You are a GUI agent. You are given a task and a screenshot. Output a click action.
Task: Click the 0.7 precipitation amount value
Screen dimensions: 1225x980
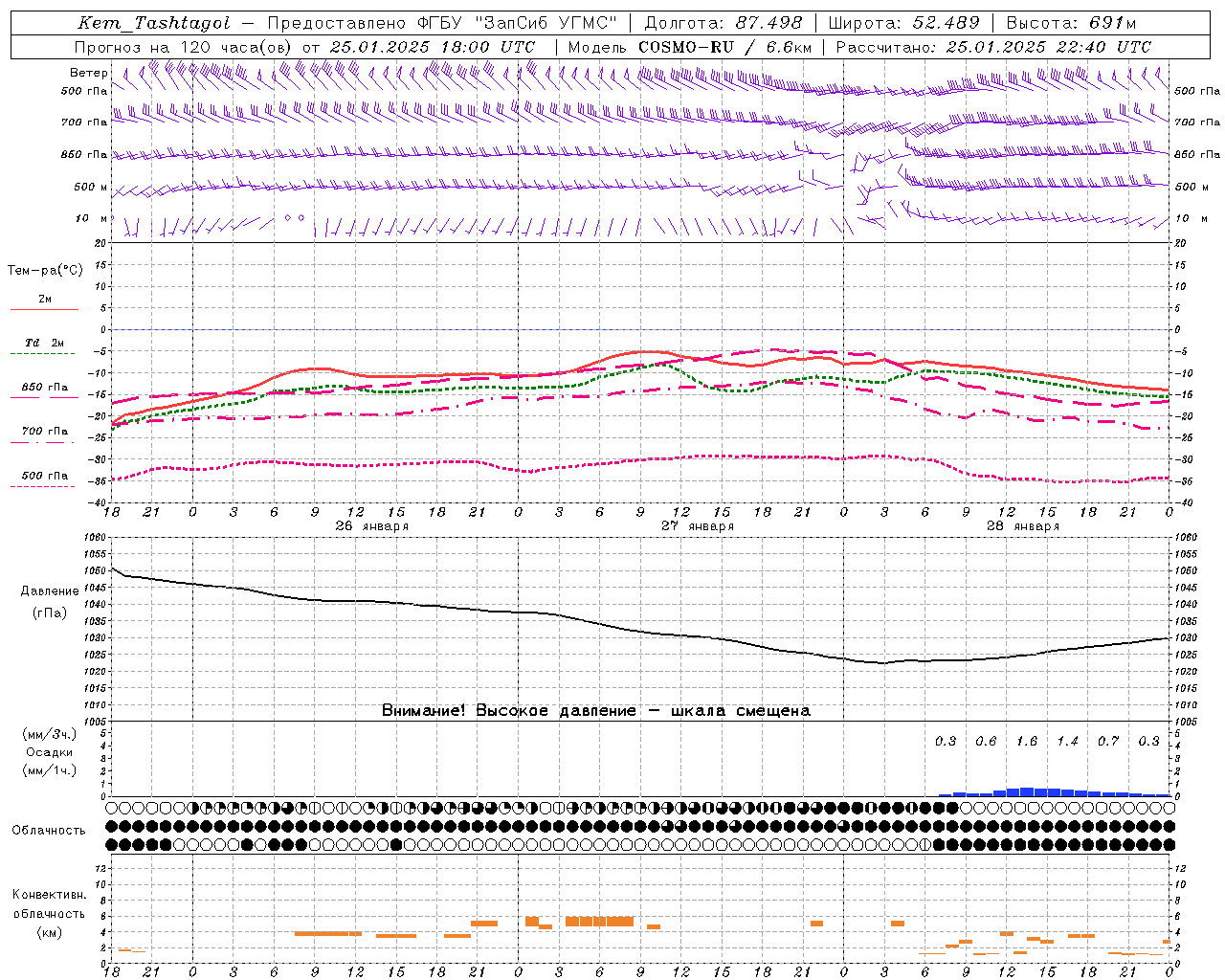pyautogui.click(x=1108, y=742)
